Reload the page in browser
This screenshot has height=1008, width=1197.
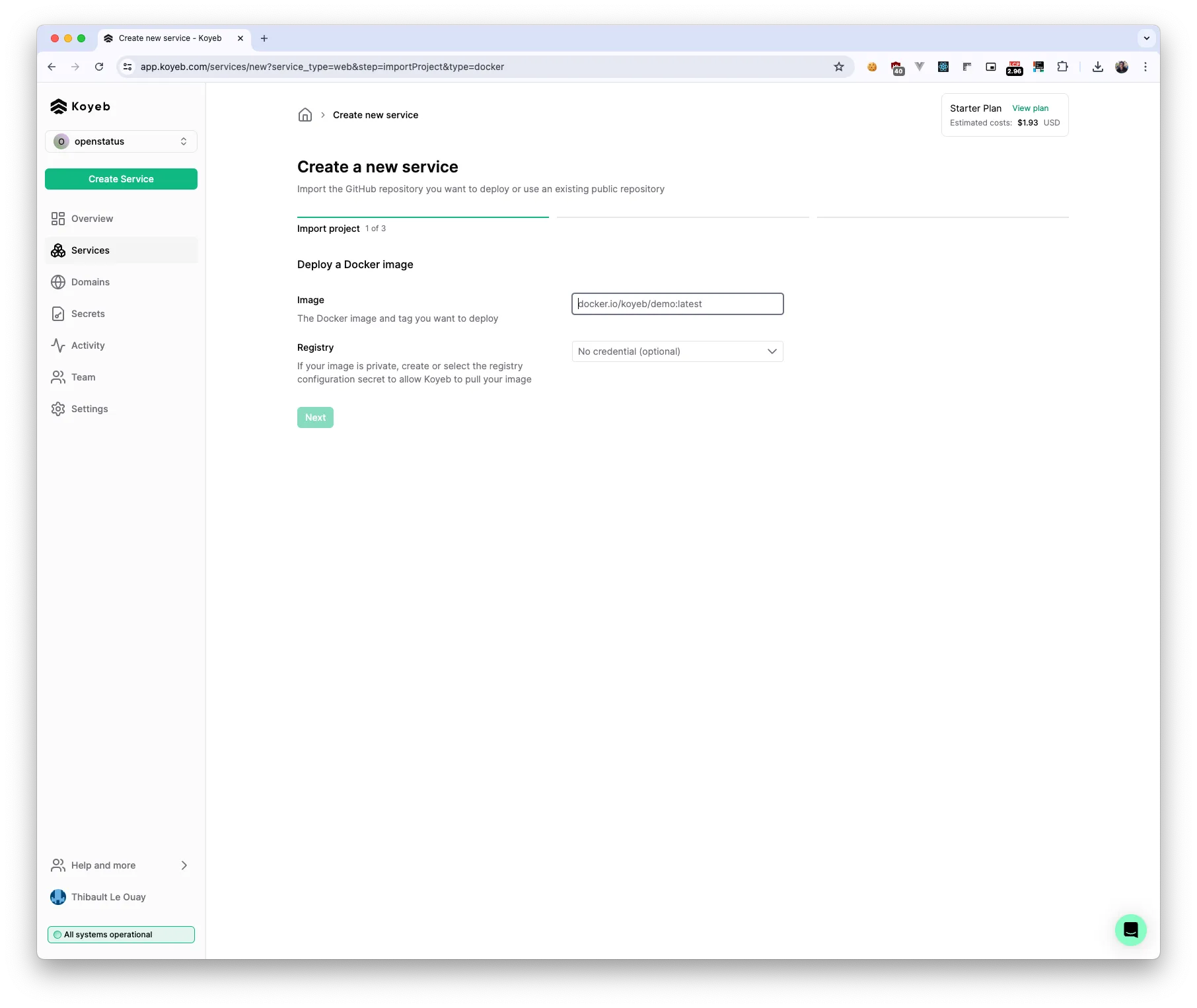(x=99, y=67)
